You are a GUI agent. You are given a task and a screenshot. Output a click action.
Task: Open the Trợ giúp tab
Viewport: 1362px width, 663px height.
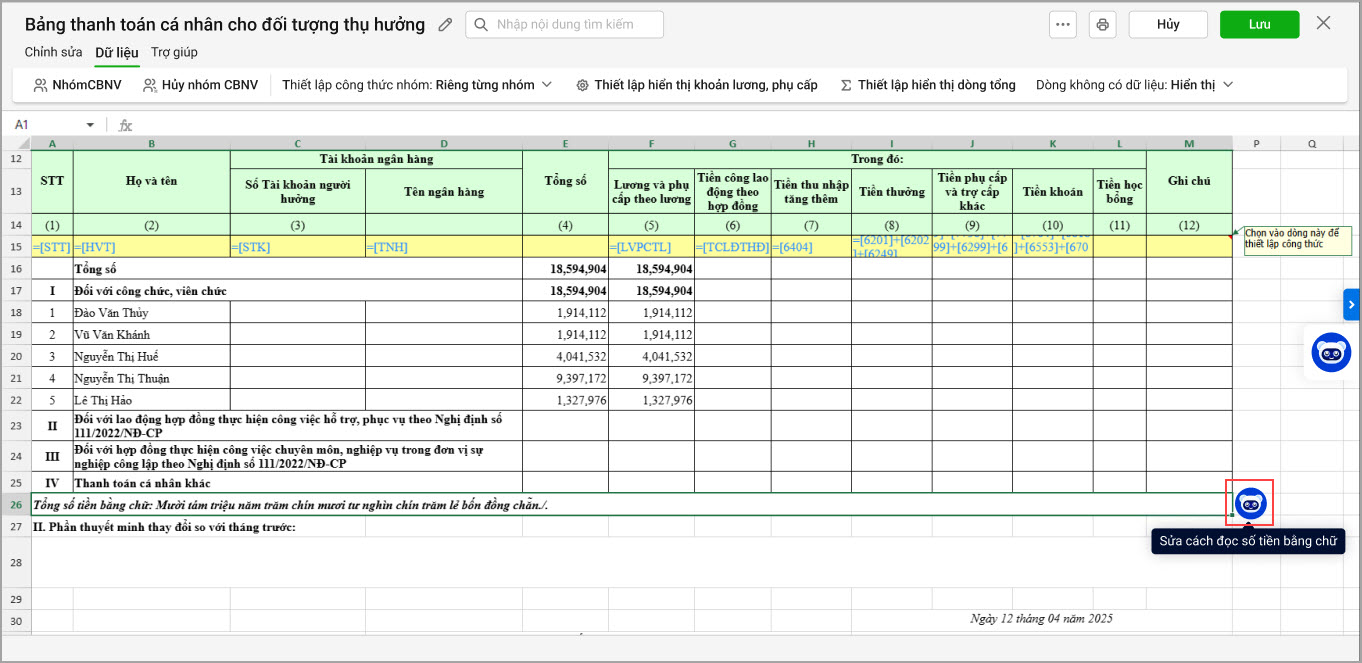pyautogui.click(x=175, y=52)
